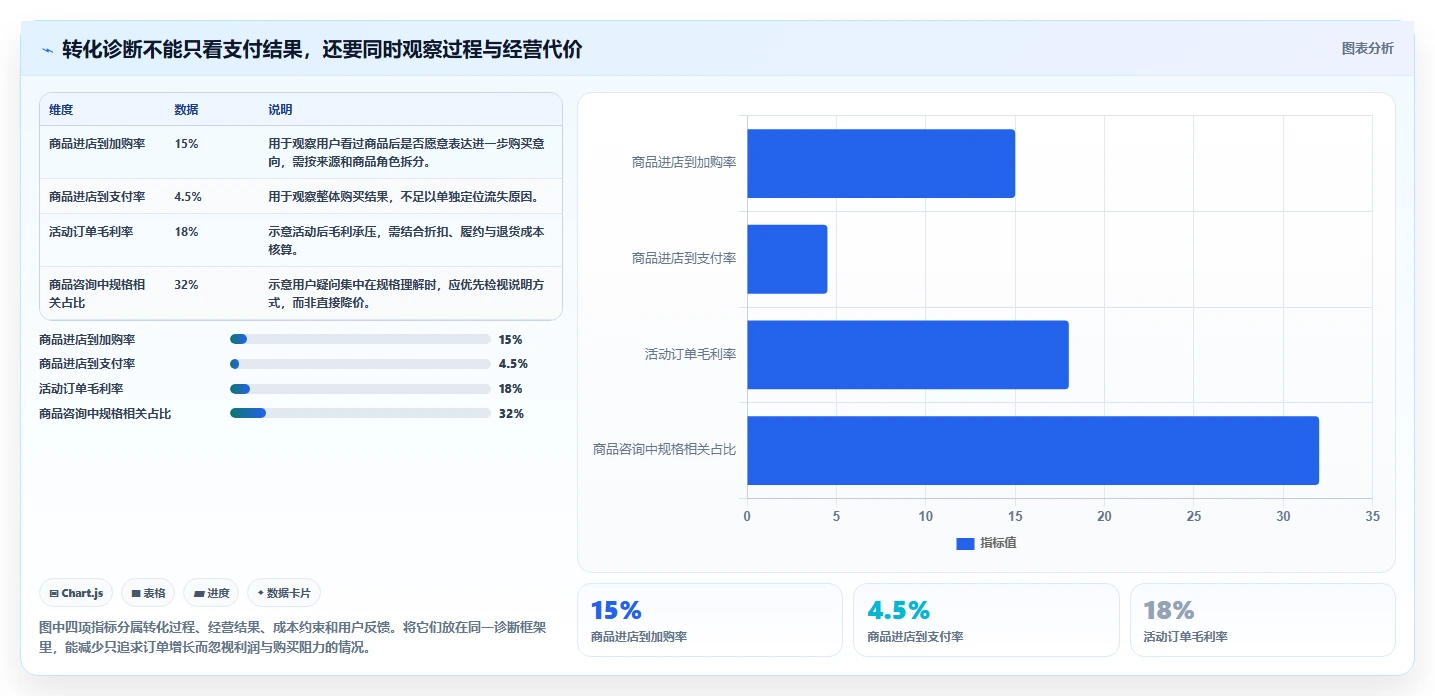Click the y-axis label 活动订单毛利率 in chart

click(x=690, y=354)
